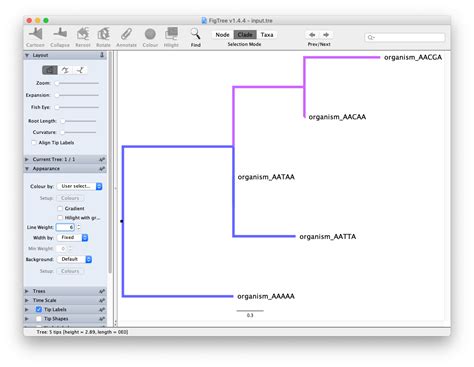This screenshot has width=474, height=367.
Task: Click the search magnifier icon in filter box
Action: click(x=370, y=37)
